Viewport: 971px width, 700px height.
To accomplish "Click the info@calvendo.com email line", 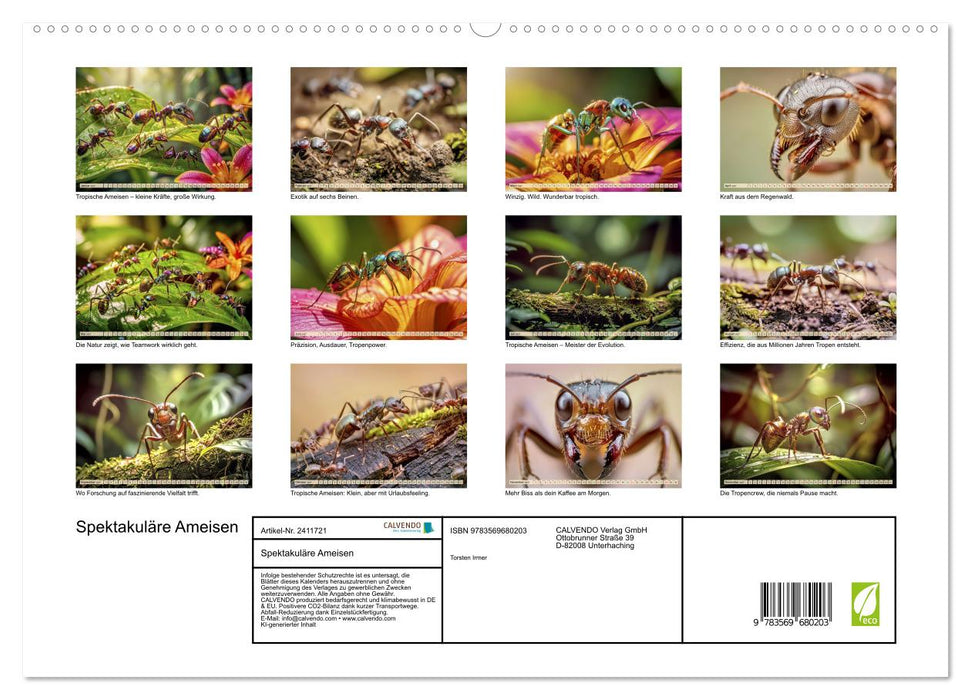I will [328, 618].
